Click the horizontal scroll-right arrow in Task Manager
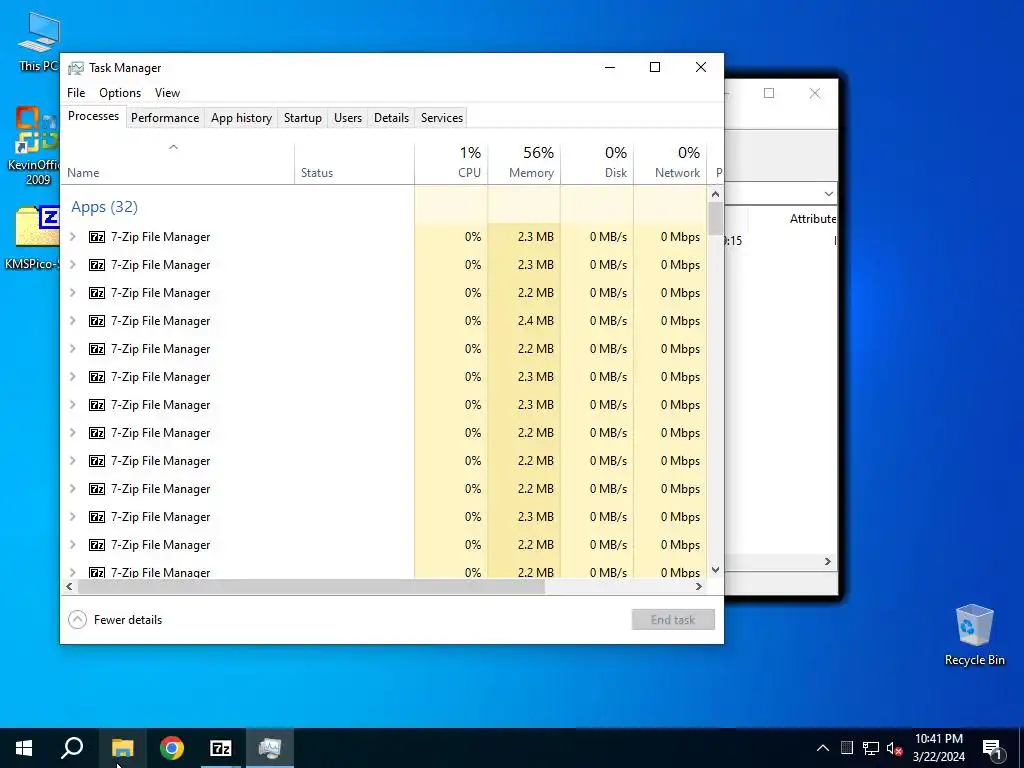Screen dimensions: 1024x768 tap(699, 586)
